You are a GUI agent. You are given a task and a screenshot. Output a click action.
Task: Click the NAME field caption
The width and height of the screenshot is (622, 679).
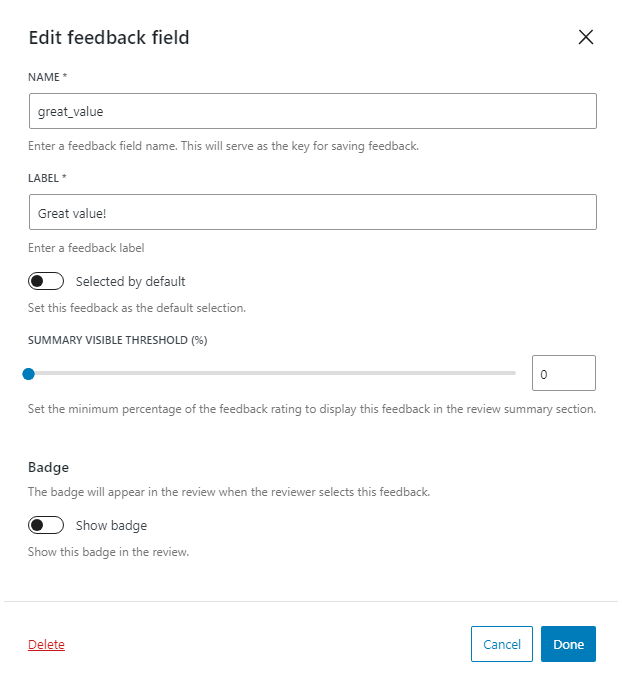click(47, 77)
